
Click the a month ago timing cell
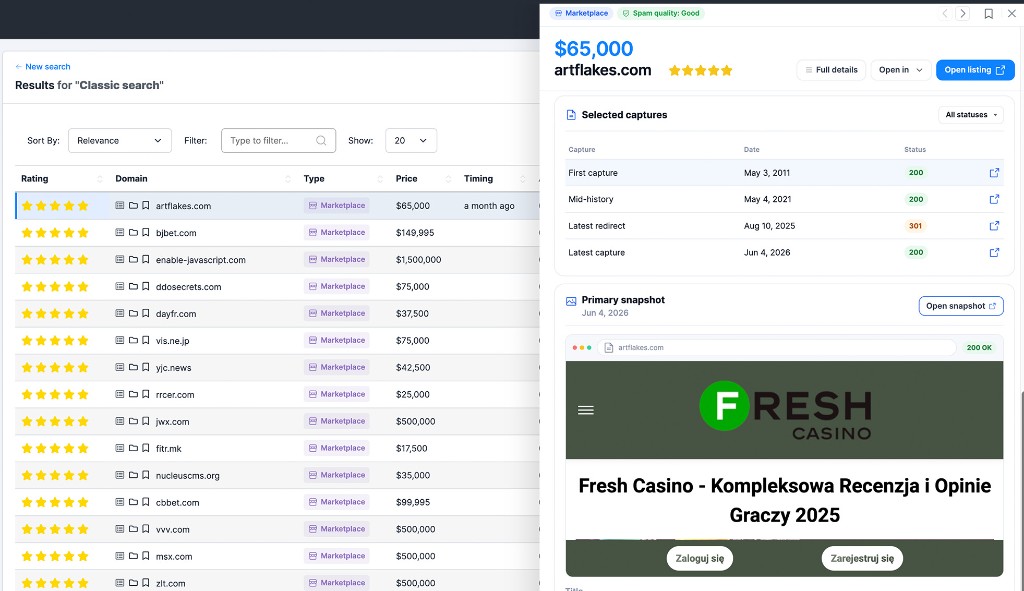489,206
